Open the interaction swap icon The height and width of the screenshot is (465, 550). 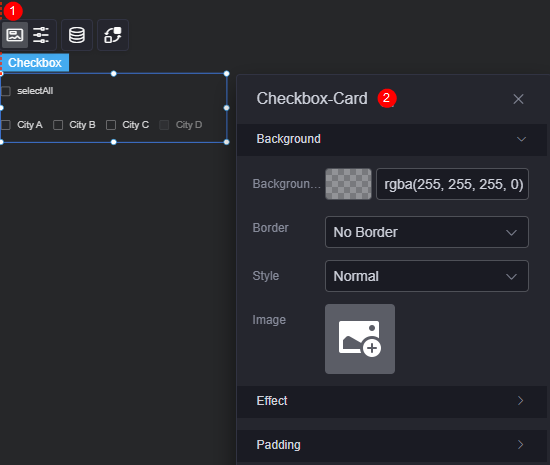coord(113,35)
